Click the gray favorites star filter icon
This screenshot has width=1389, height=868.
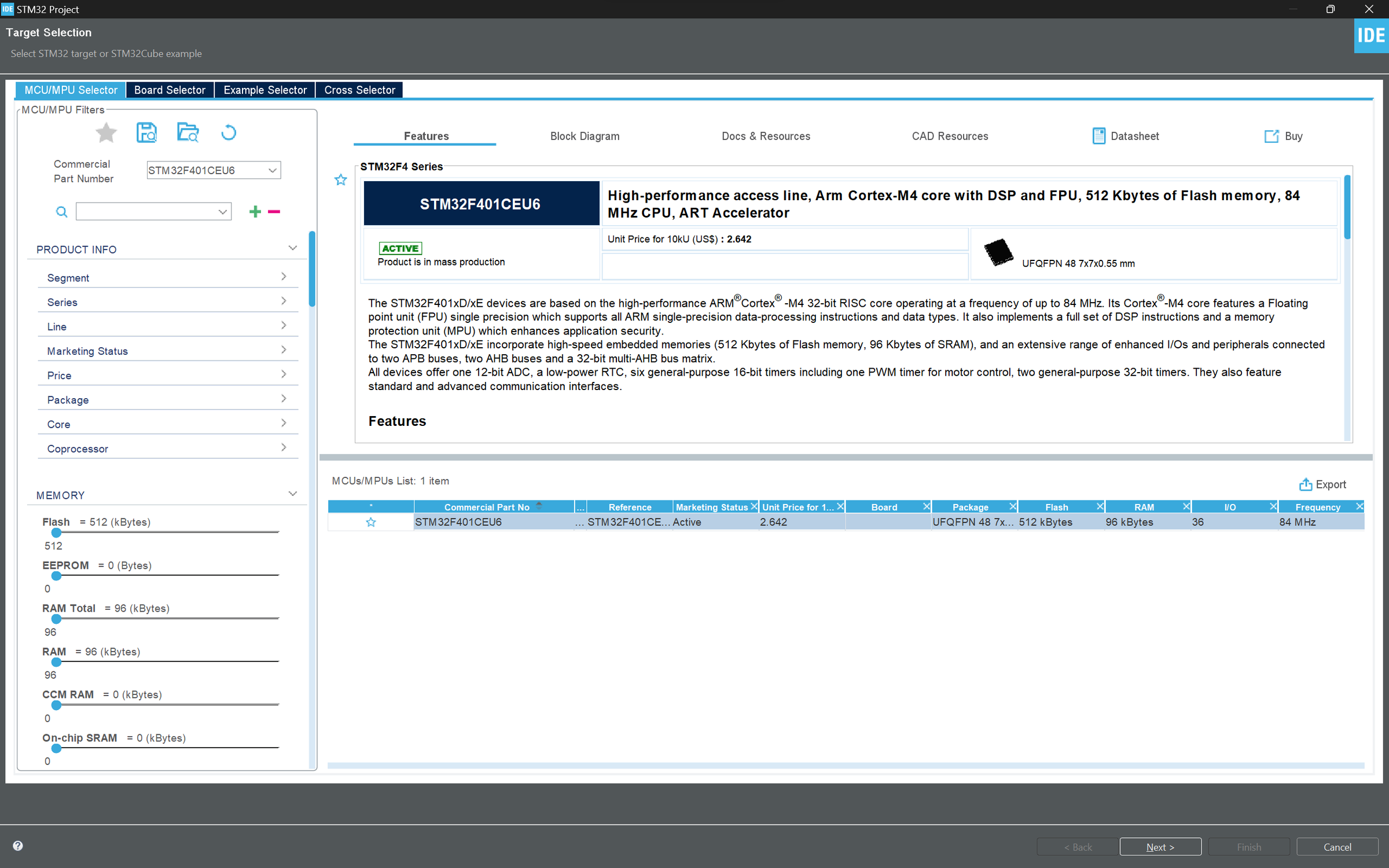[106, 133]
